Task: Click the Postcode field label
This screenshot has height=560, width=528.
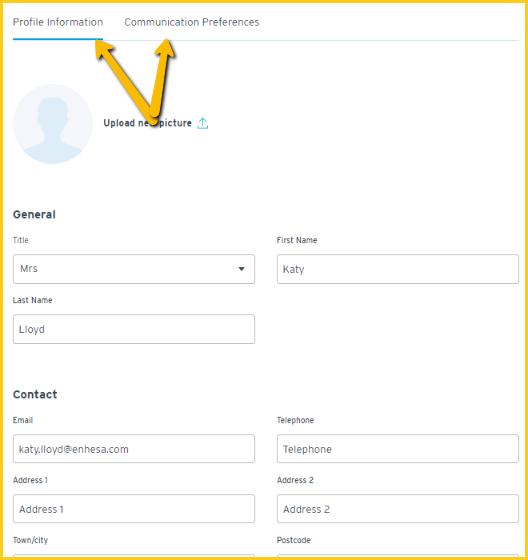Action: point(294,540)
